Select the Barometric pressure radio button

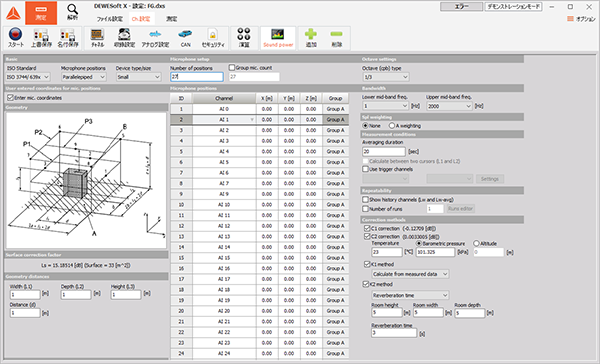tap(419, 243)
